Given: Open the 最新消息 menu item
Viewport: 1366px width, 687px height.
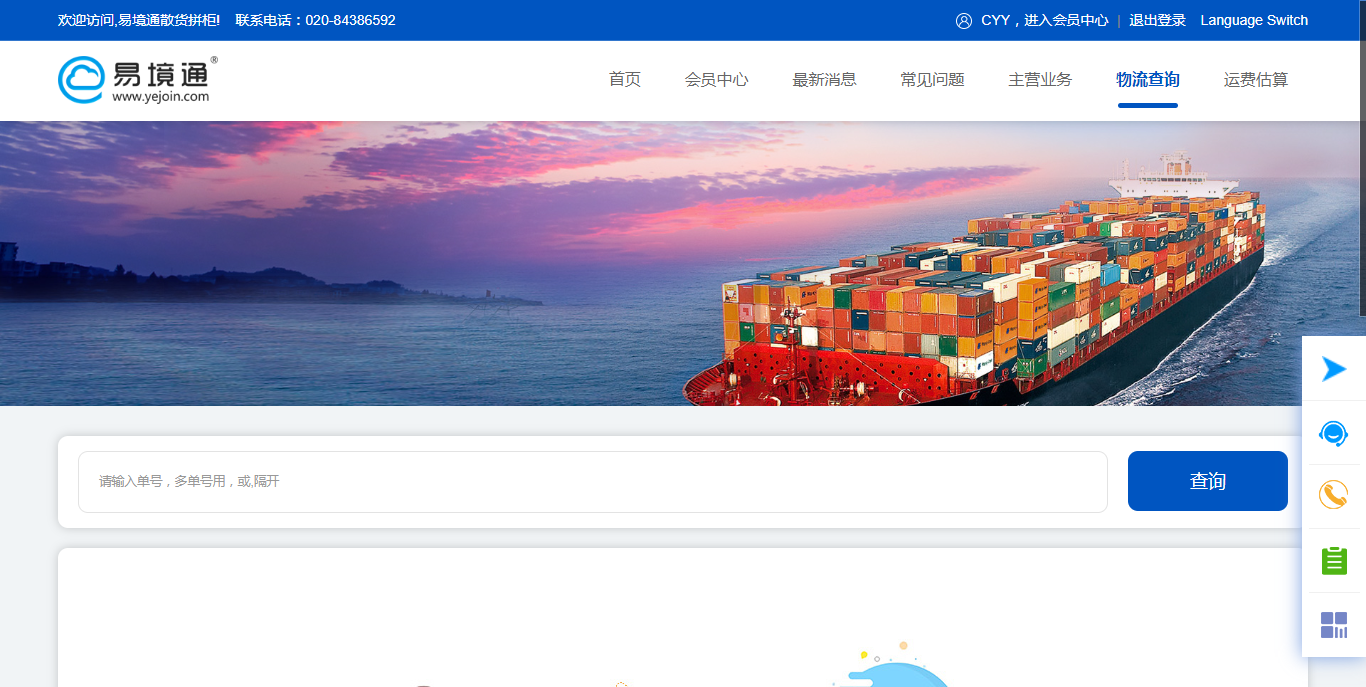Looking at the screenshot, I should 825,80.
